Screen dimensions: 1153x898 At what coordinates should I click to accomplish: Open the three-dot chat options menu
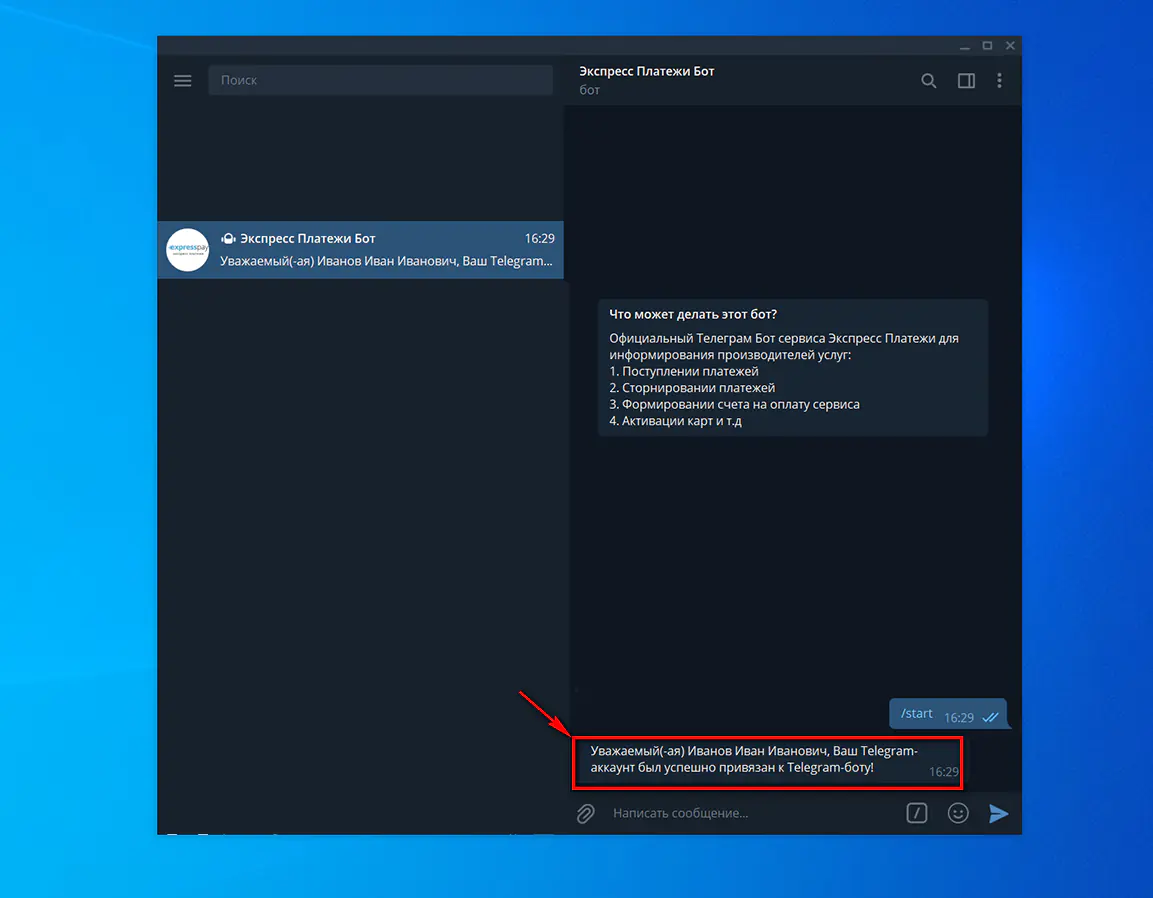(1000, 81)
